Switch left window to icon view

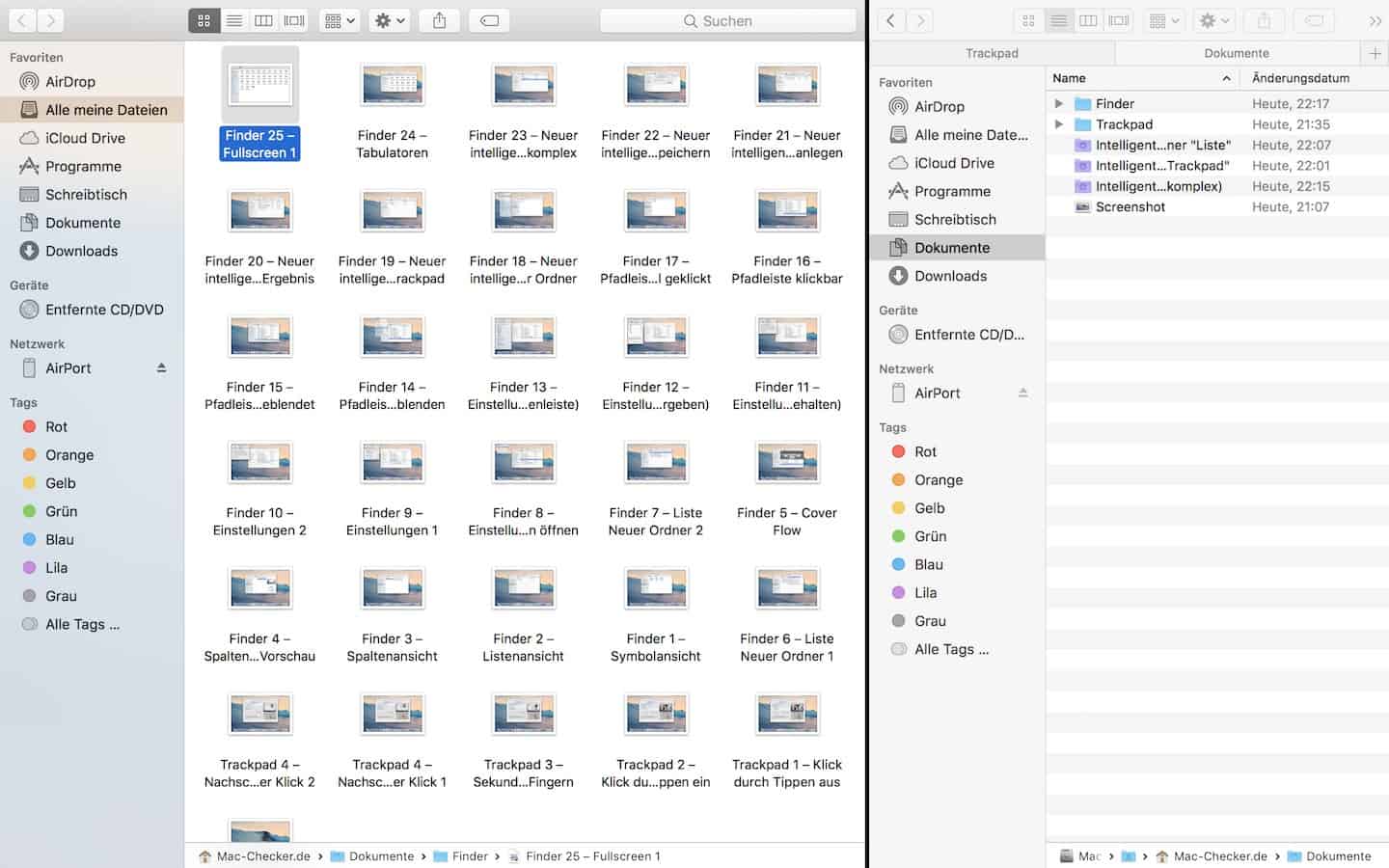[204, 20]
